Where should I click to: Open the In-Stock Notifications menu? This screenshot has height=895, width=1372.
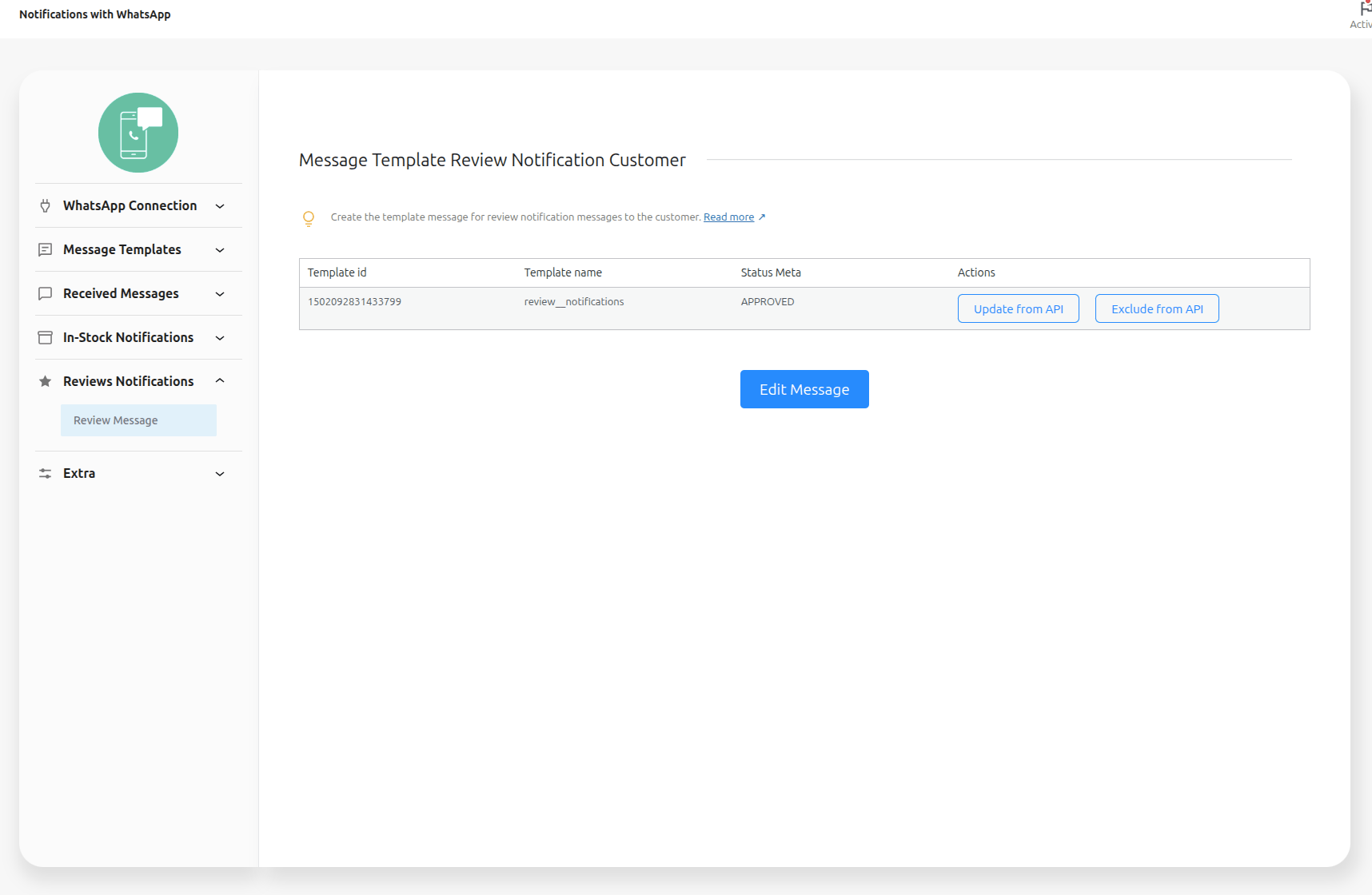click(x=128, y=338)
